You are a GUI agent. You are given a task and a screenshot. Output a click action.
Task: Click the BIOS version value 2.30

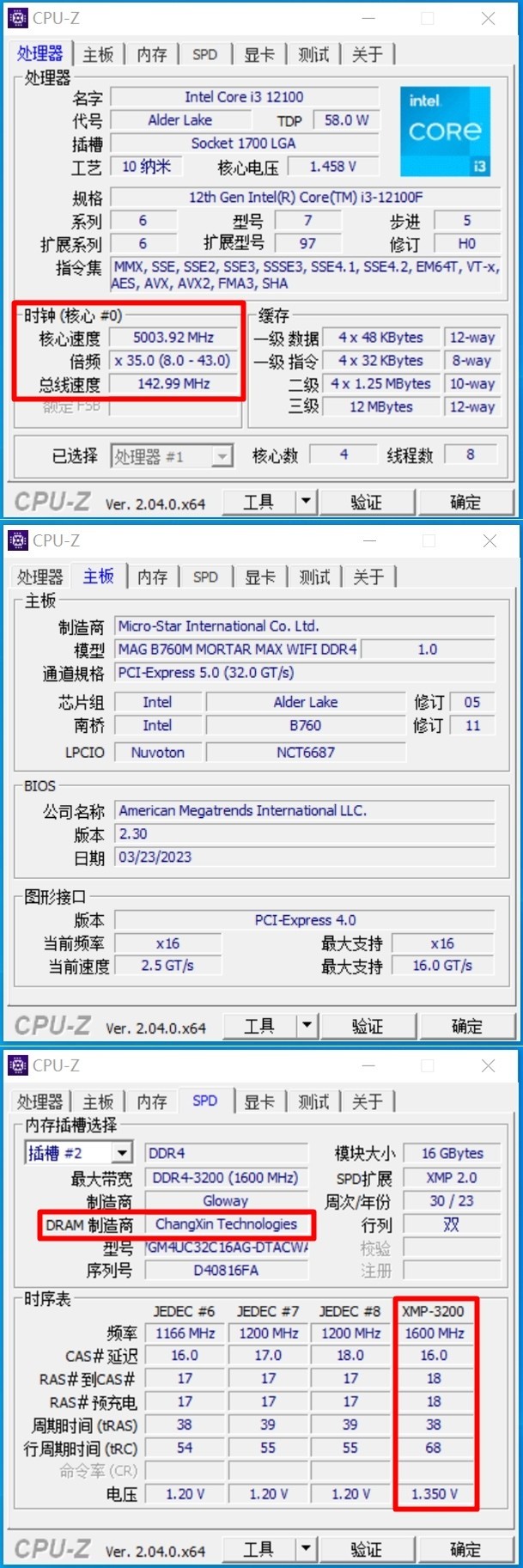[305, 834]
